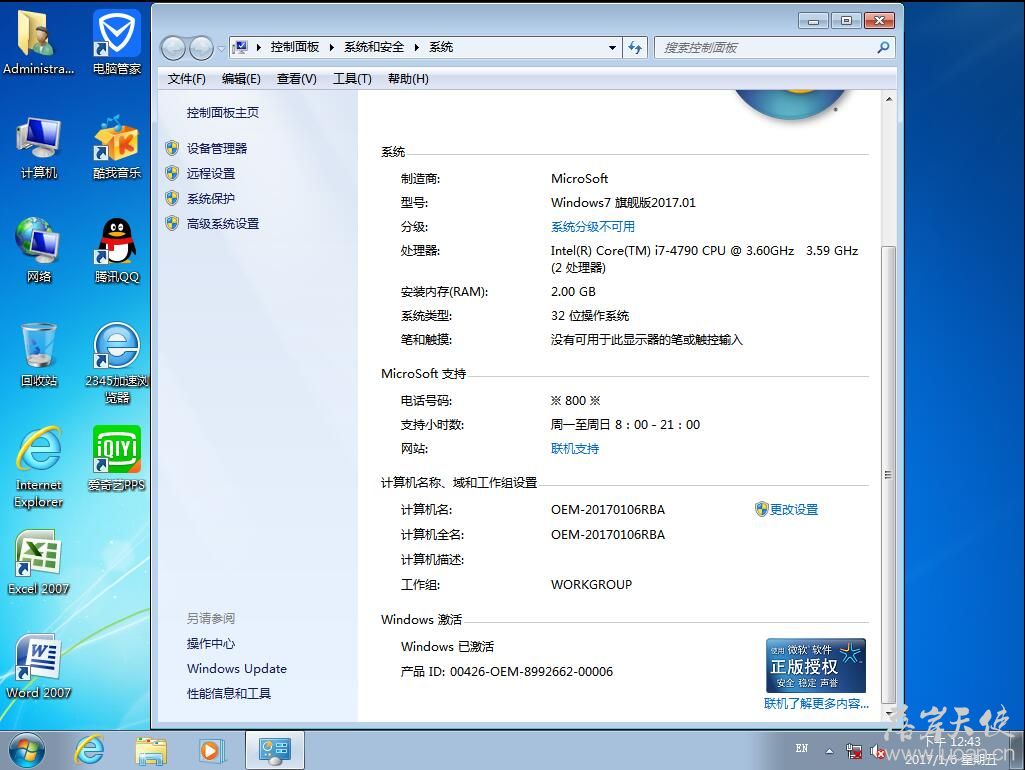Click the 系统分级不可用 link
Image resolution: width=1025 pixels, height=770 pixels.
[593, 227]
